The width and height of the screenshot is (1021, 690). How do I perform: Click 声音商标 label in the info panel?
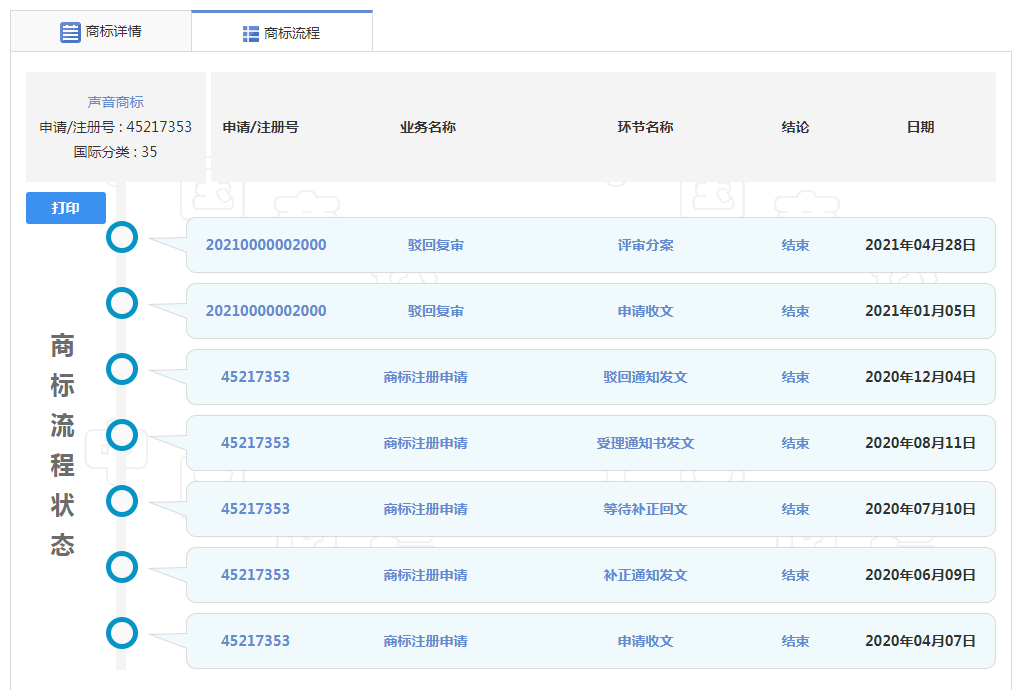[115, 102]
